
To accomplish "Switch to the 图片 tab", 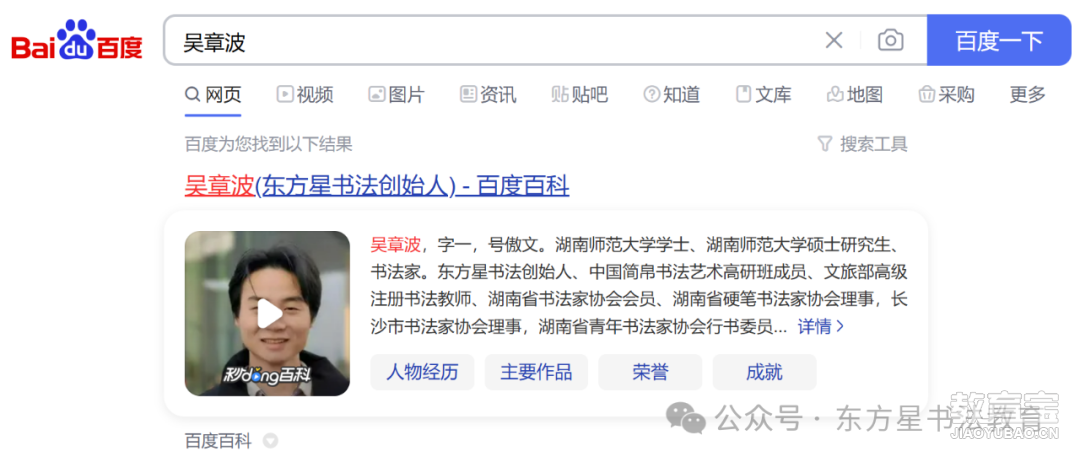I will tap(397, 94).
